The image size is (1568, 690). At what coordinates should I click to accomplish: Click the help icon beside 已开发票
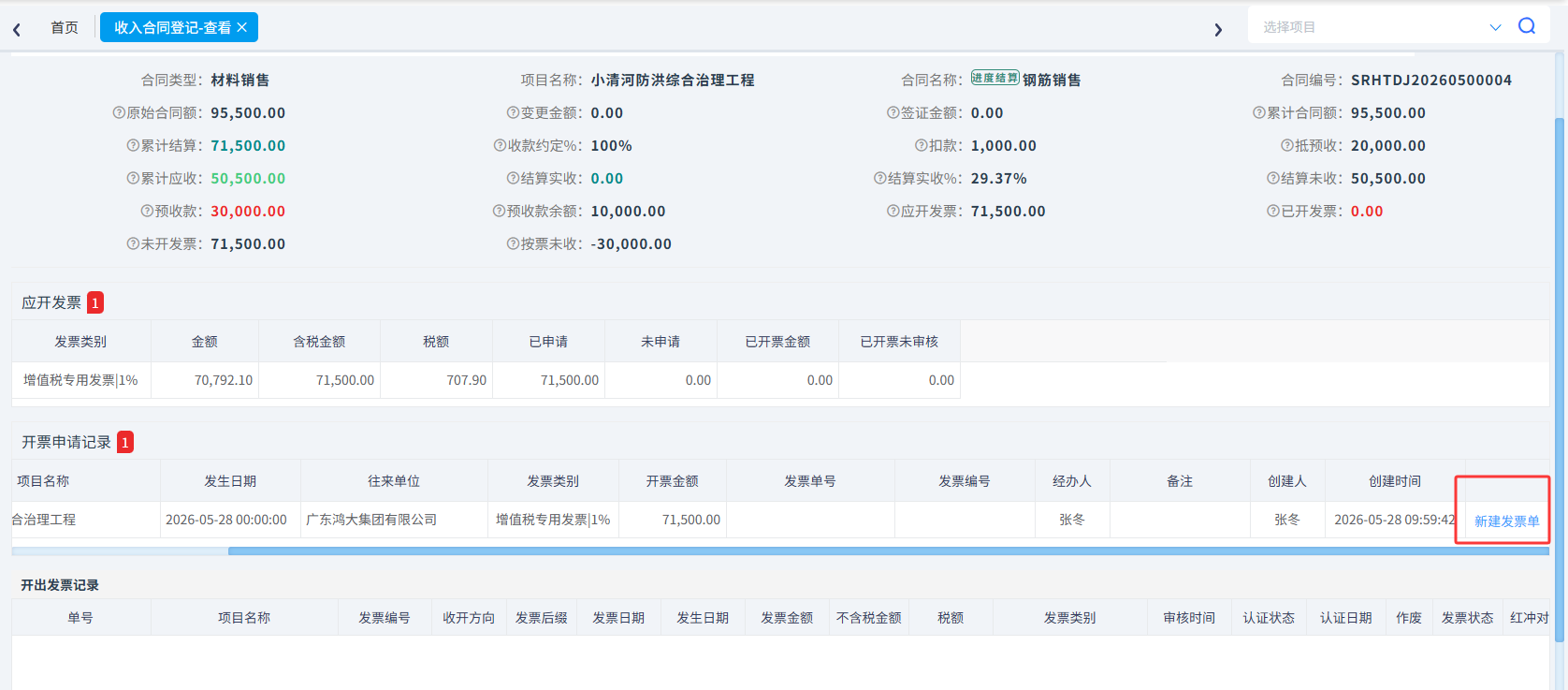coord(1273,211)
